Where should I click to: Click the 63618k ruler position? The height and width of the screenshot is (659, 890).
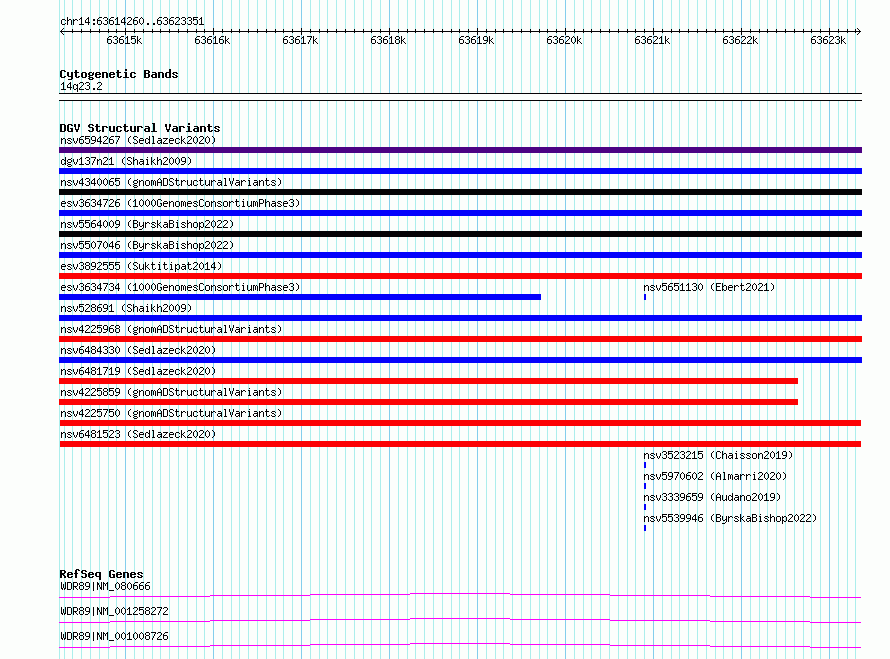coord(388,40)
